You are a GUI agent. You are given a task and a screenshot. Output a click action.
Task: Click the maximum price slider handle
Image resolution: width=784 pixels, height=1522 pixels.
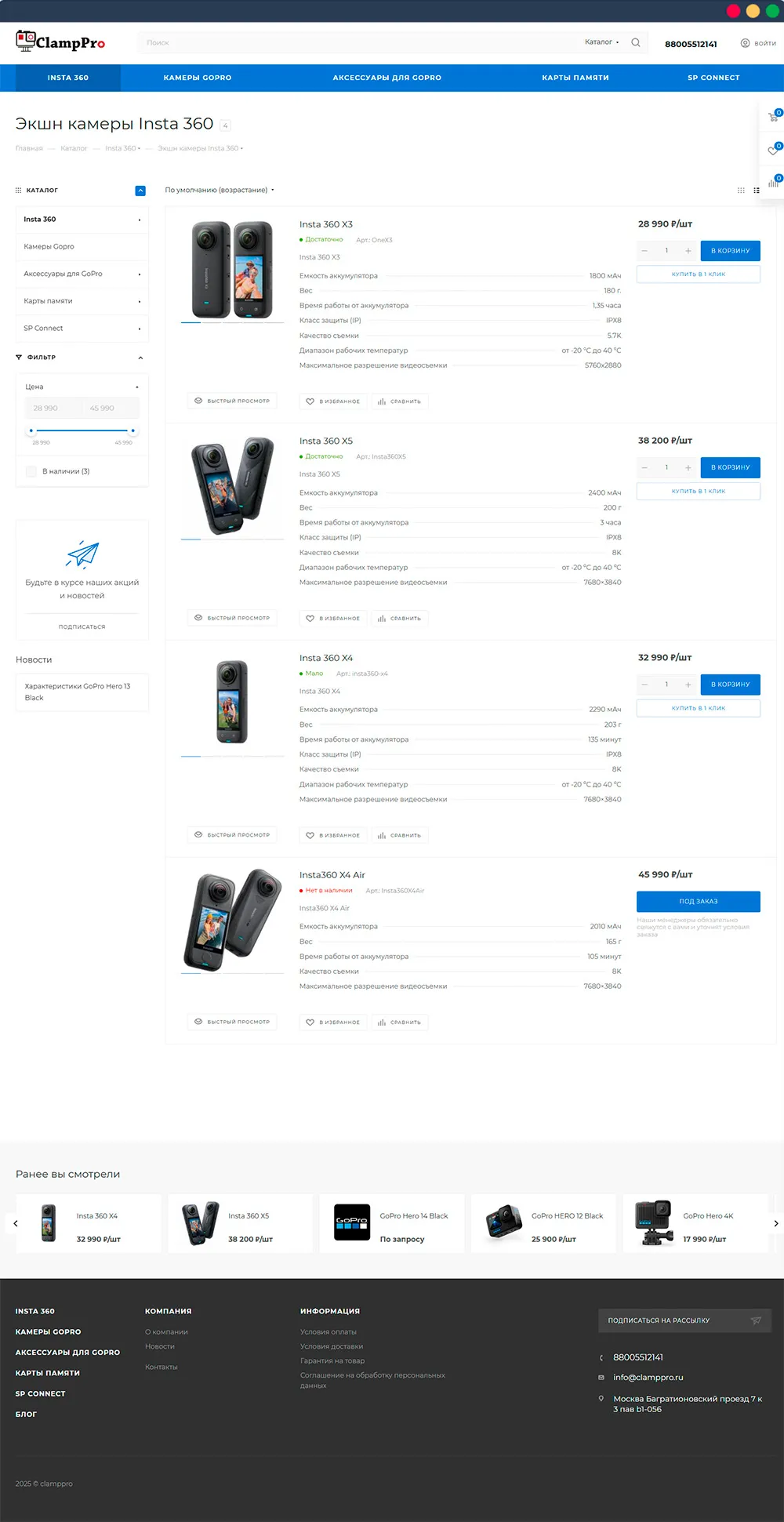tap(133, 430)
